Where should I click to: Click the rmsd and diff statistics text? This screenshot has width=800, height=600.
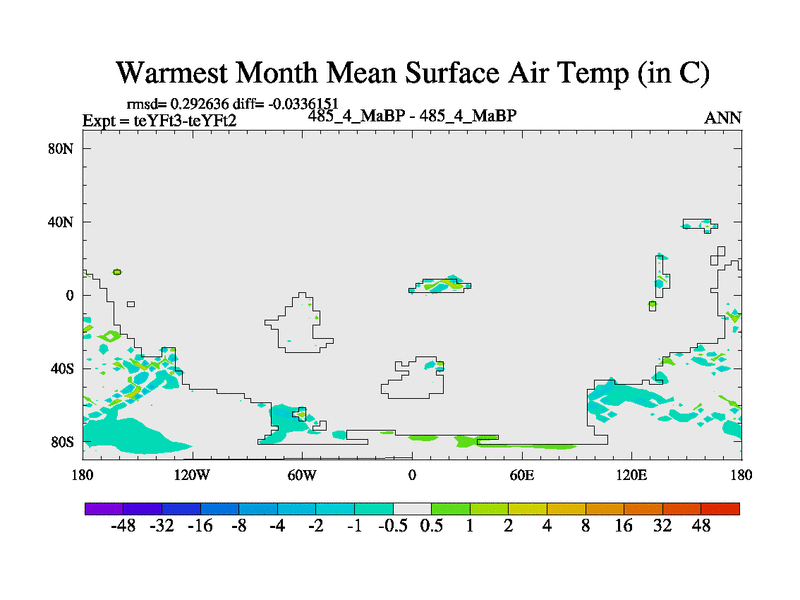(x=232, y=103)
